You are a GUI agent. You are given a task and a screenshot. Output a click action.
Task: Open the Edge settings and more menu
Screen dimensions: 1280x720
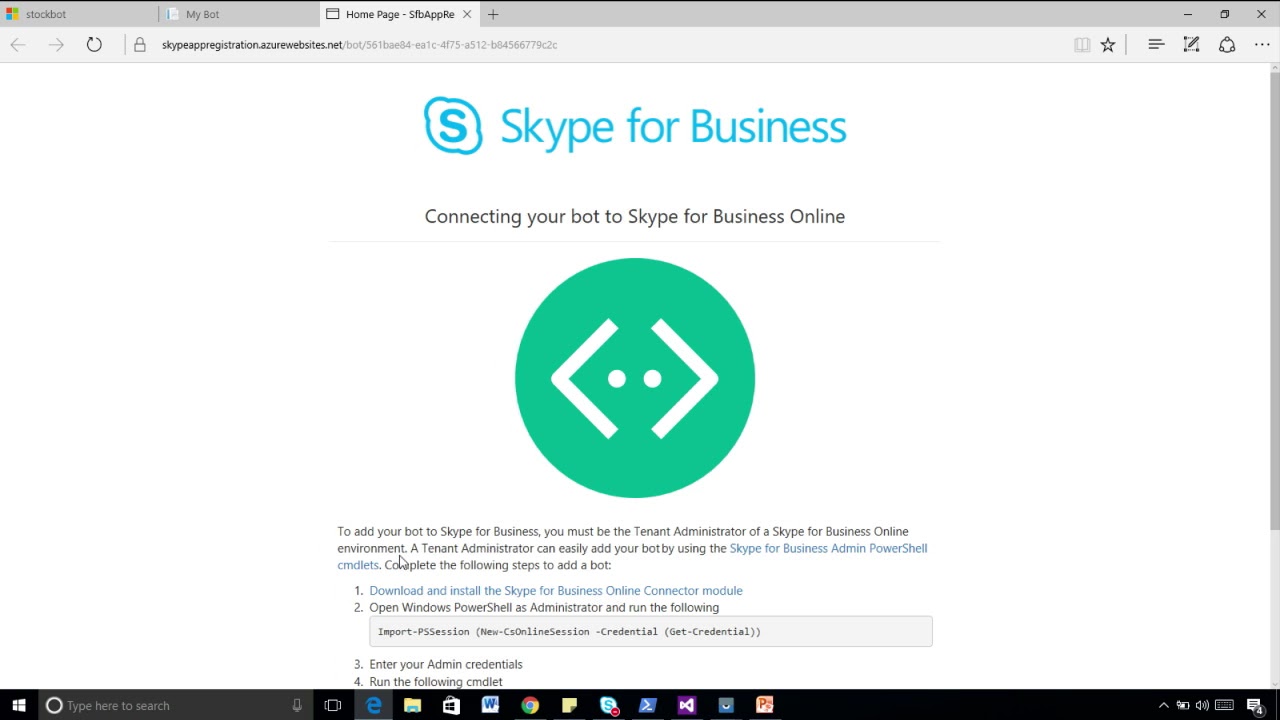point(1262,45)
